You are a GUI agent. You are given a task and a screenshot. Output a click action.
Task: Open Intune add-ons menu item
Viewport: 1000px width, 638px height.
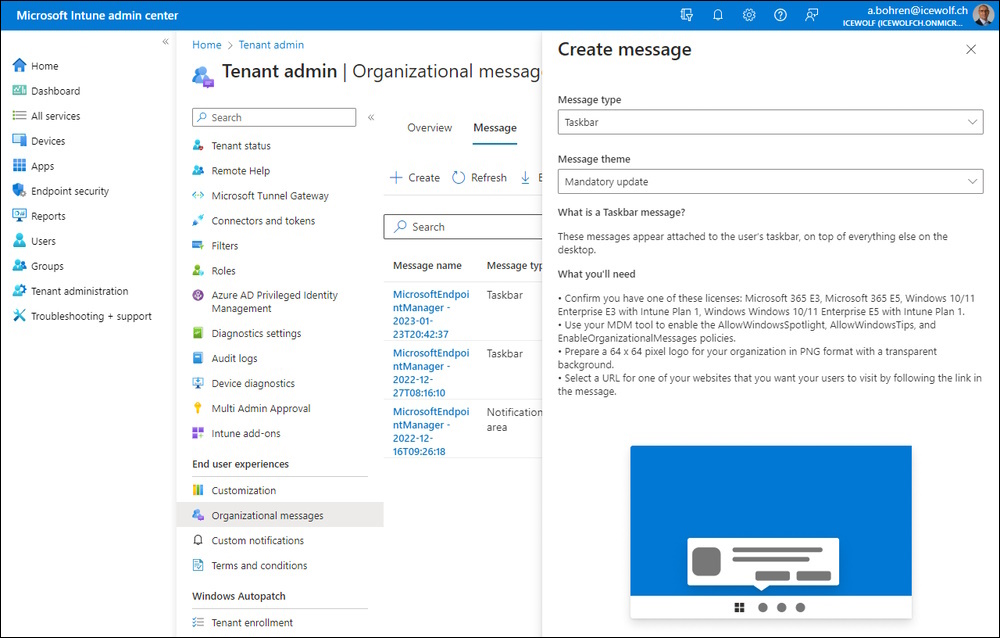pos(246,433)
